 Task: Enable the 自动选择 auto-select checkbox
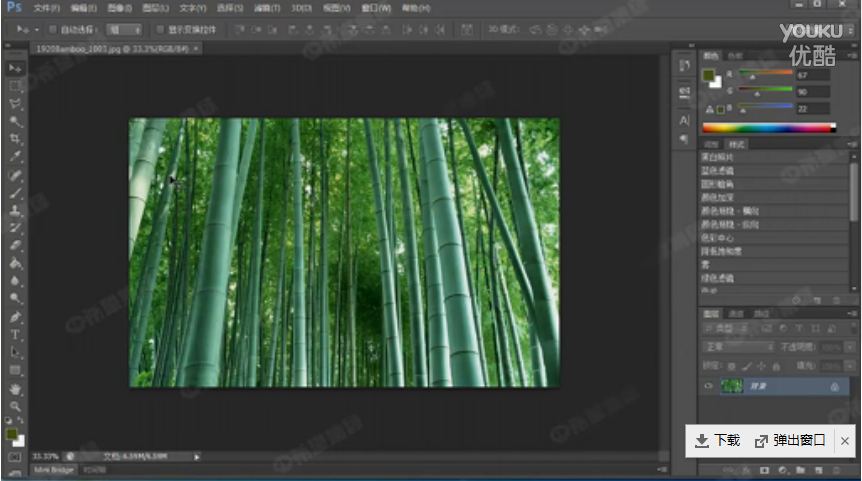pos(52,30)
